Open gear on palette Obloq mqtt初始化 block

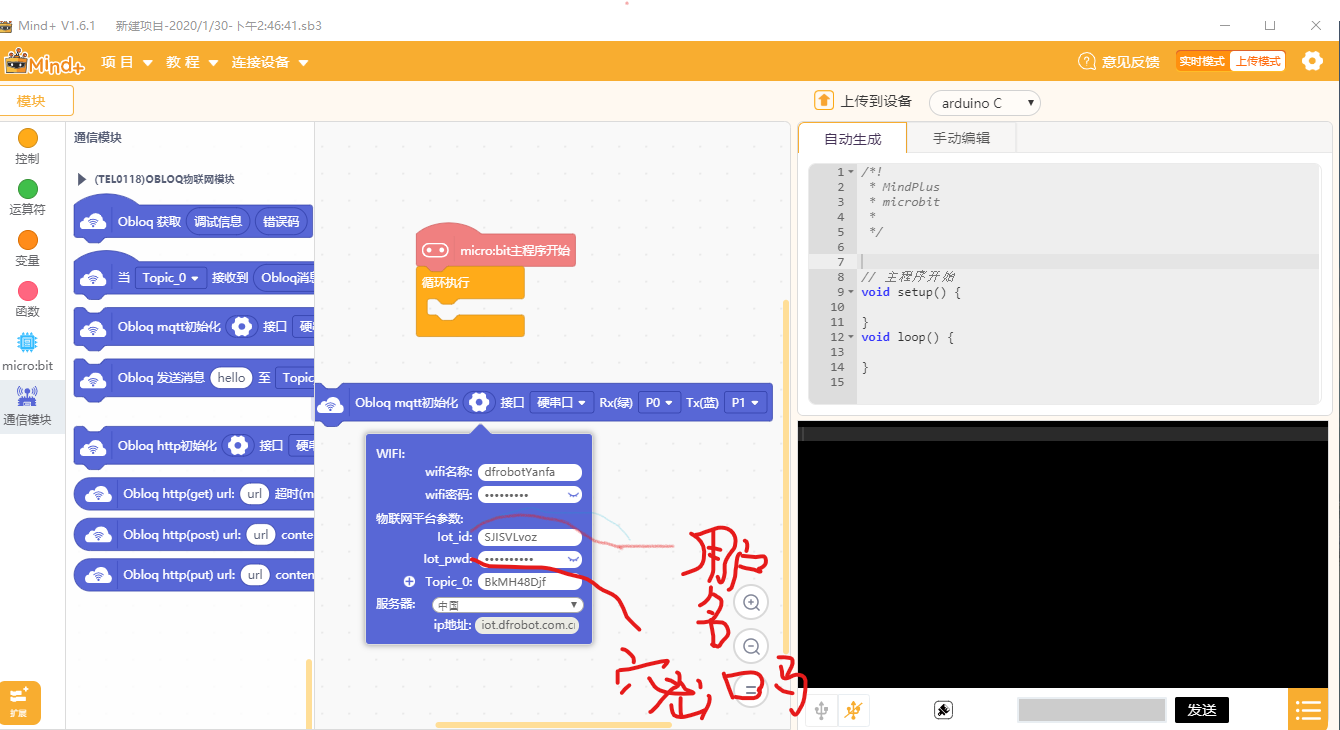(240, 326)
